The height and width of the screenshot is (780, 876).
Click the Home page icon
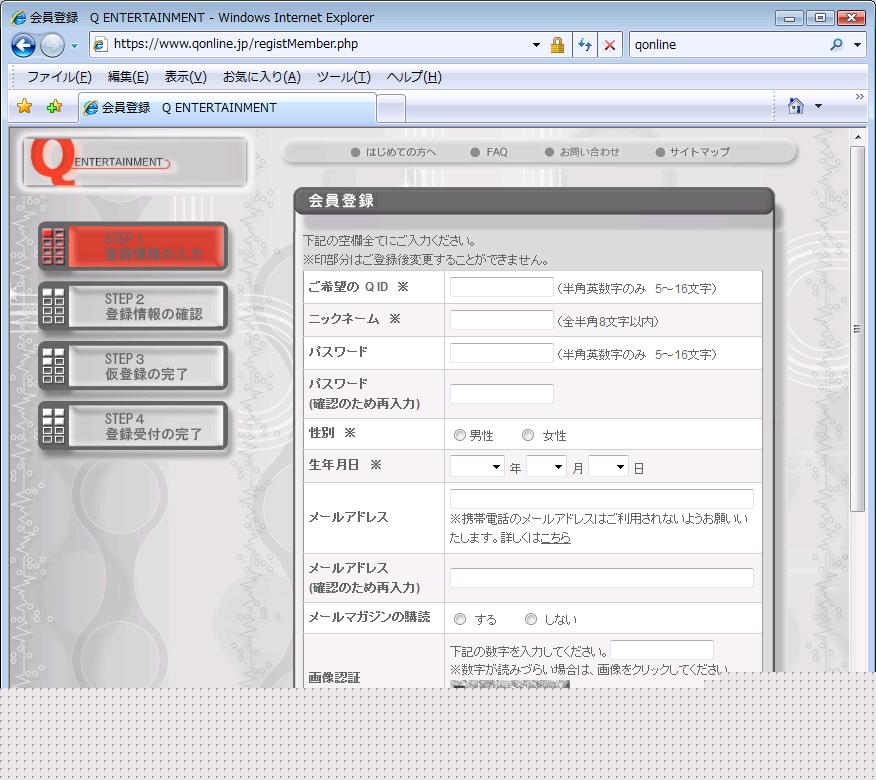(x=796, y=106)
